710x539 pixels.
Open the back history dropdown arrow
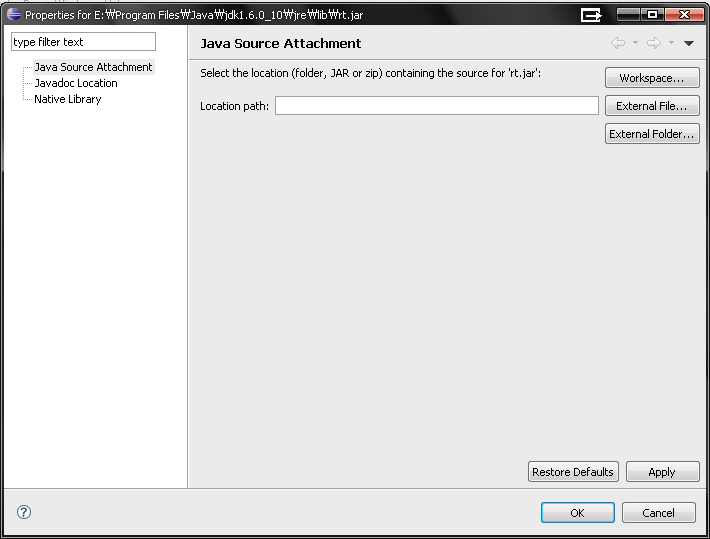(x=635, y=43)
